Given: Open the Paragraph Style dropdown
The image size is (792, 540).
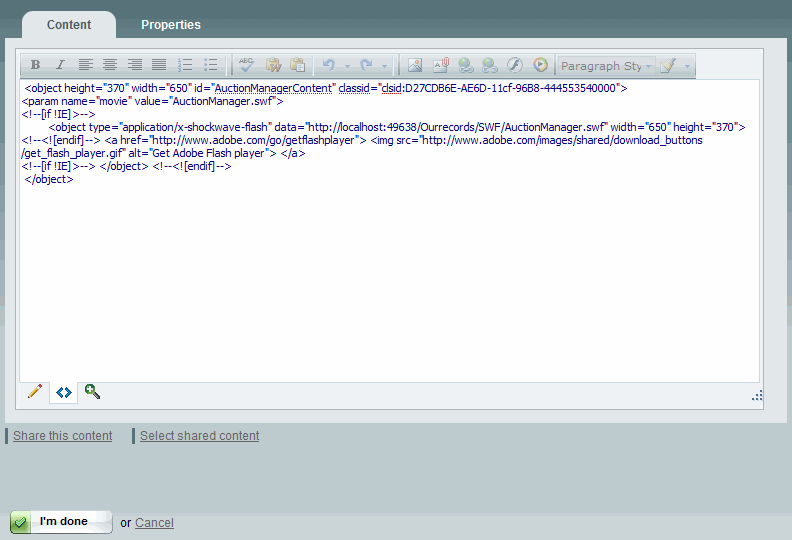Looking at the screenshot, I should click(606, 66).
